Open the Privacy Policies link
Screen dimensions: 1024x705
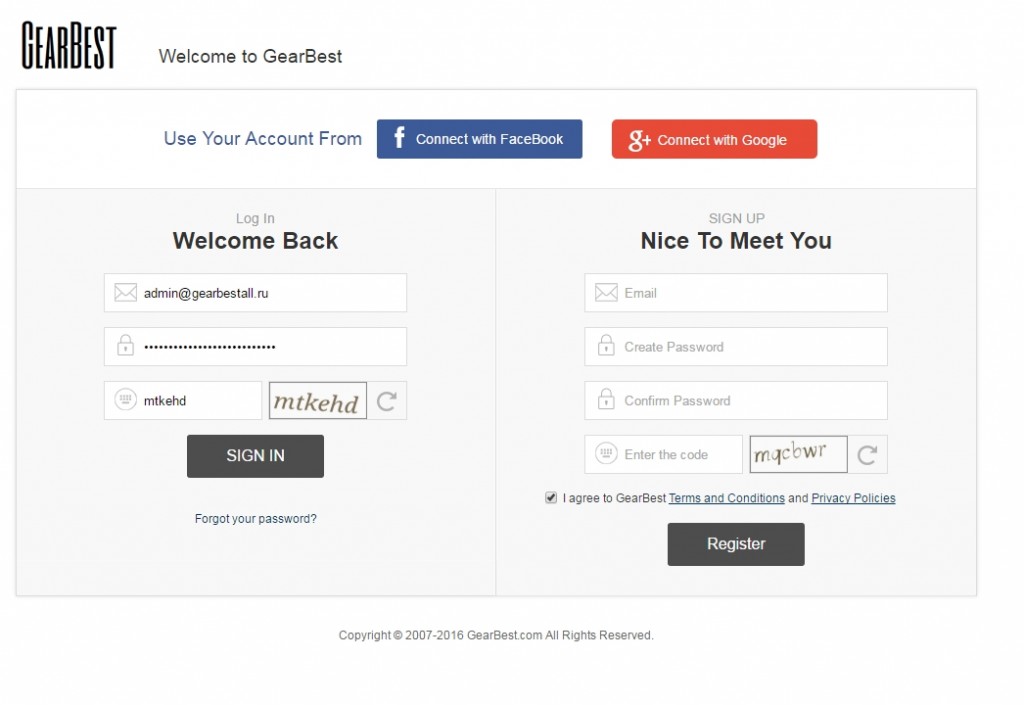[853, 498]
